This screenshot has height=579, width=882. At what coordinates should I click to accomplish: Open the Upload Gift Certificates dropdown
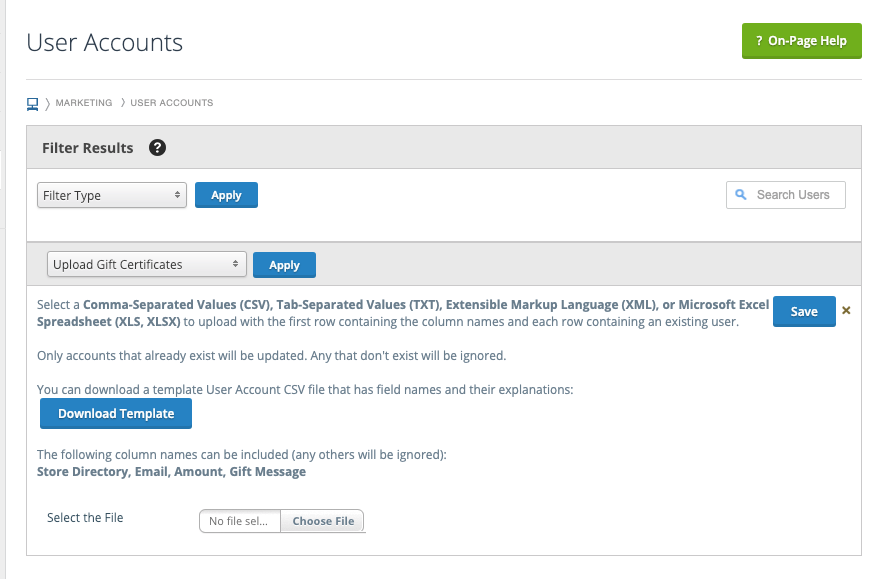147,265
